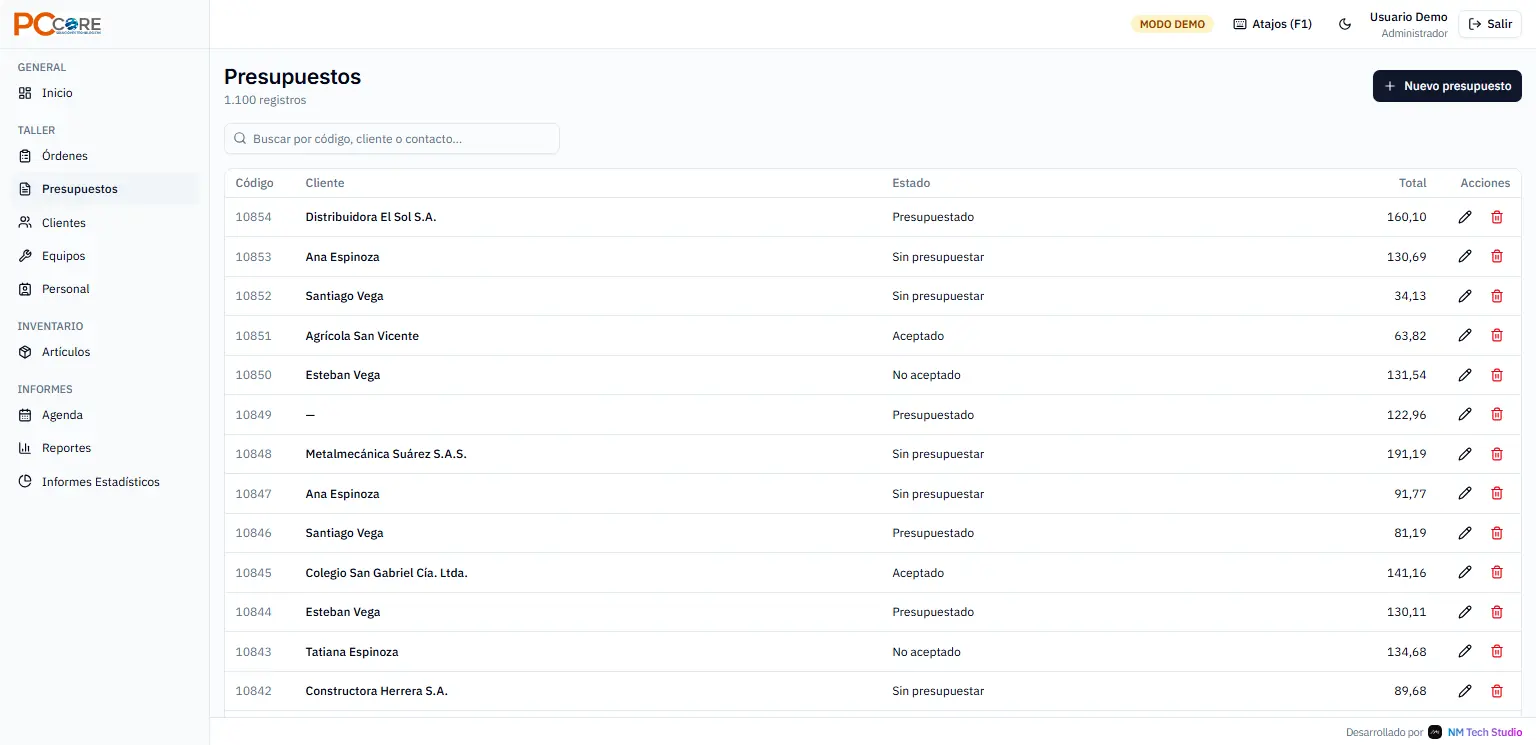The image size is (1536, 745).
Task: Click client Metalmecánica Suárez S.A.S.
Action: point(386,454)
